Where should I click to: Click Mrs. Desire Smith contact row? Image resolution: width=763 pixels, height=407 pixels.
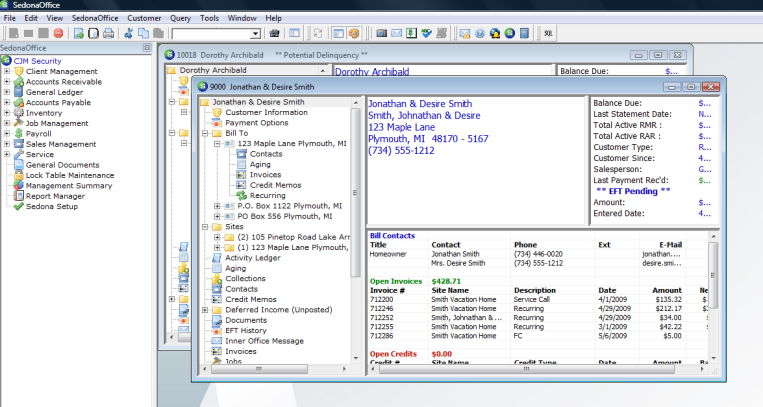[539, 263]
